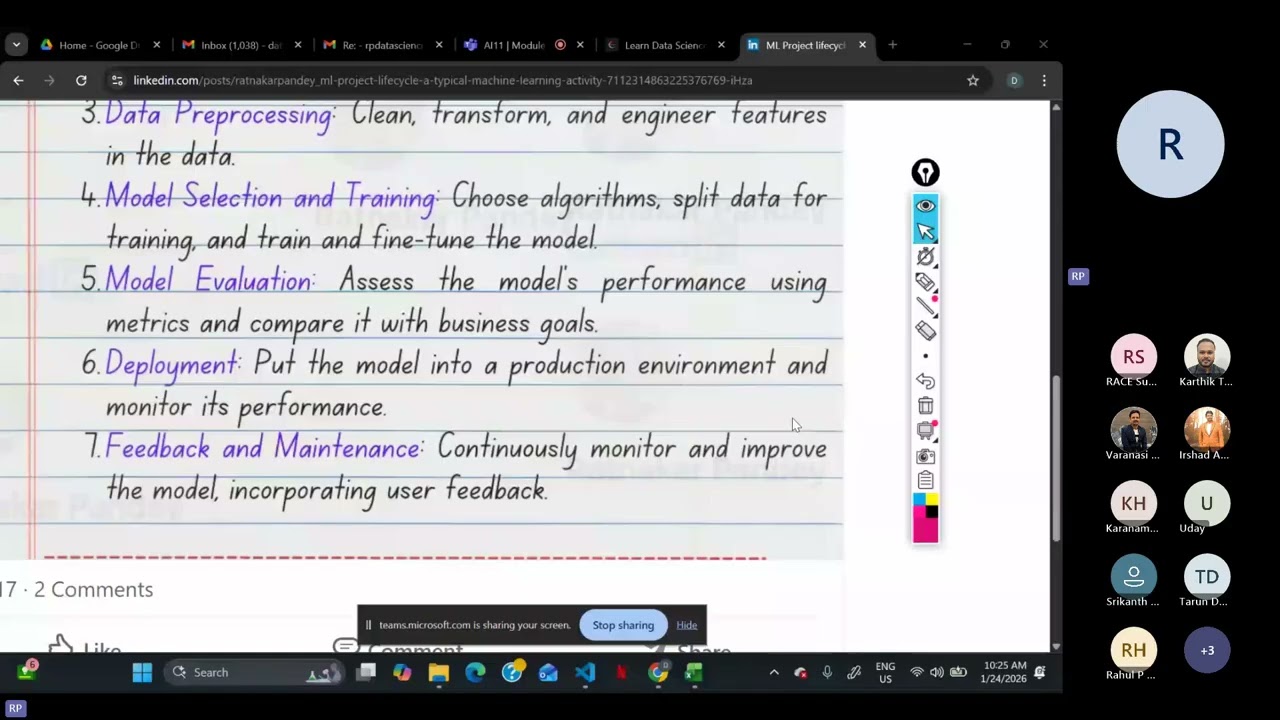The height and width of the screenshot is (720, 1280).
Task: Toggle ink visibility with the eye icon
Action: pyautogui.click(x=925, y=206)
